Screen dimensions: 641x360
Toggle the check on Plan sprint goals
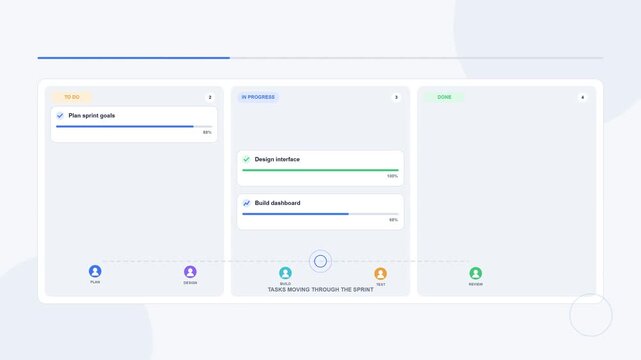pyautogui.click(x=60, y=116)
